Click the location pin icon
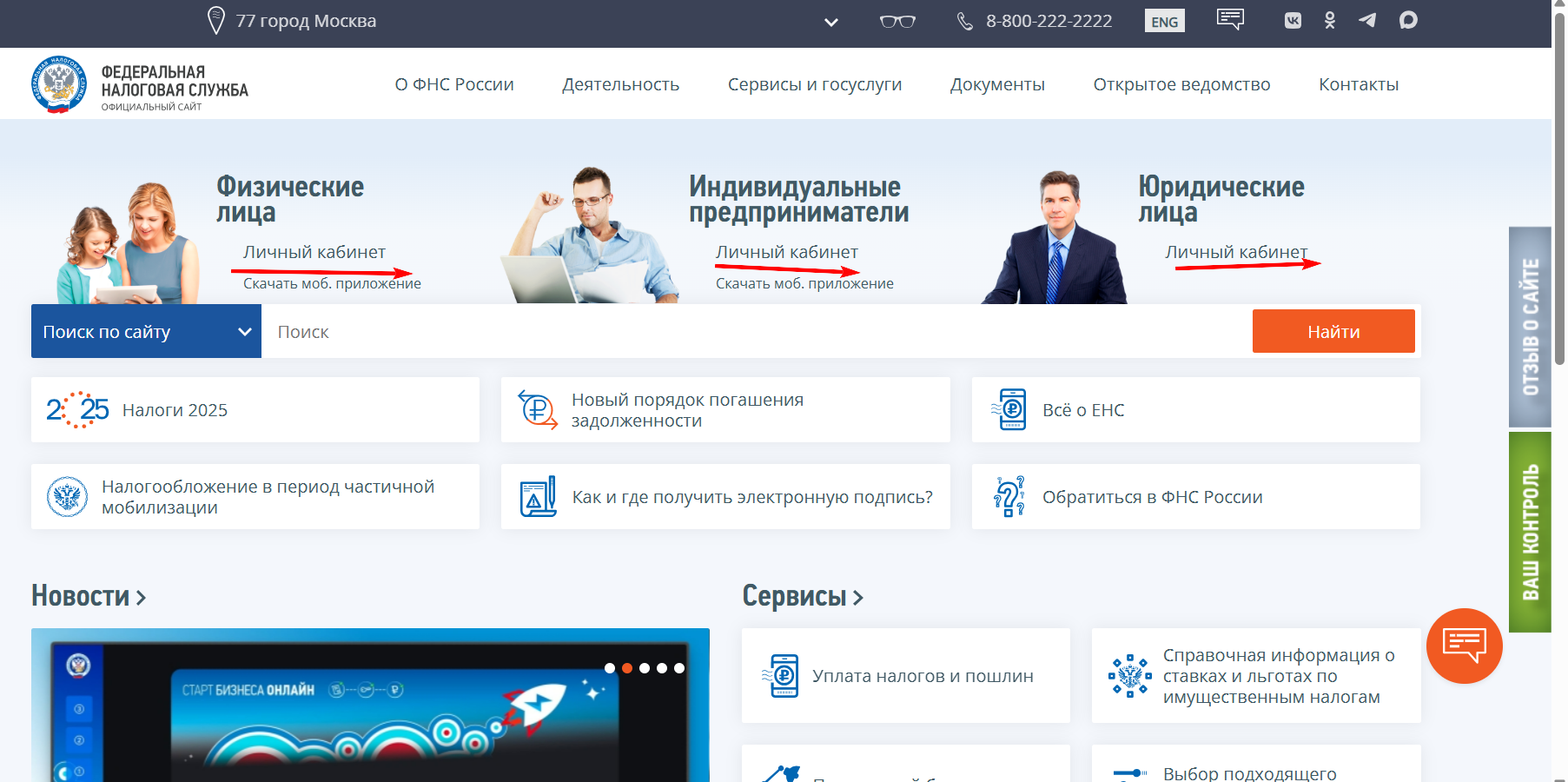This screenshot has height=782, width=1568. coord(216,21)
